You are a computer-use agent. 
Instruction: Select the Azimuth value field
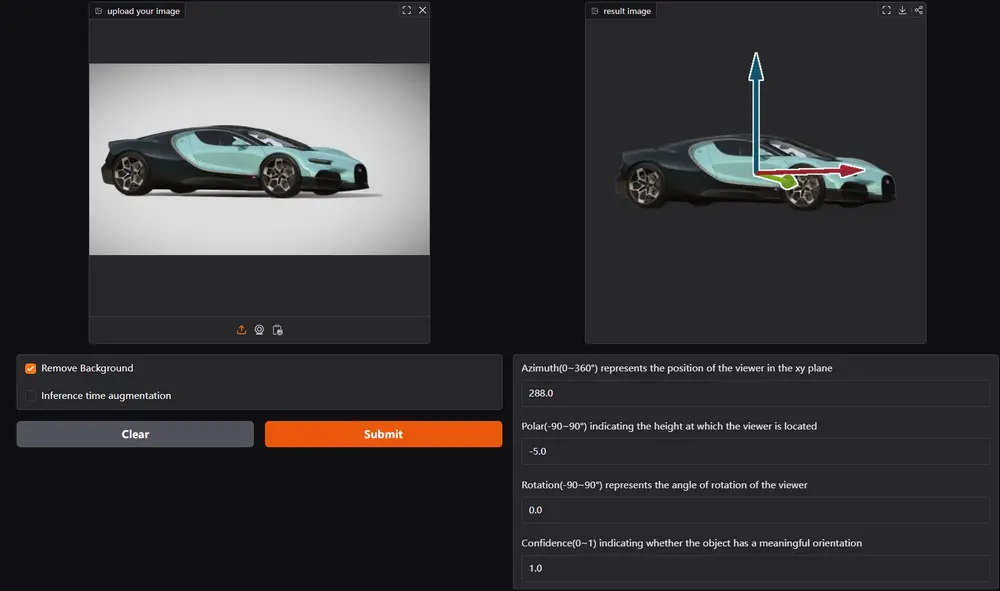coord(755,393)
